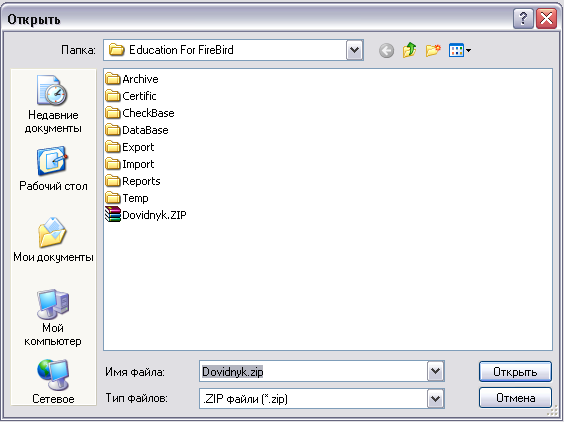
Task: Click the Тип файлов combo box
Action: 322,398
